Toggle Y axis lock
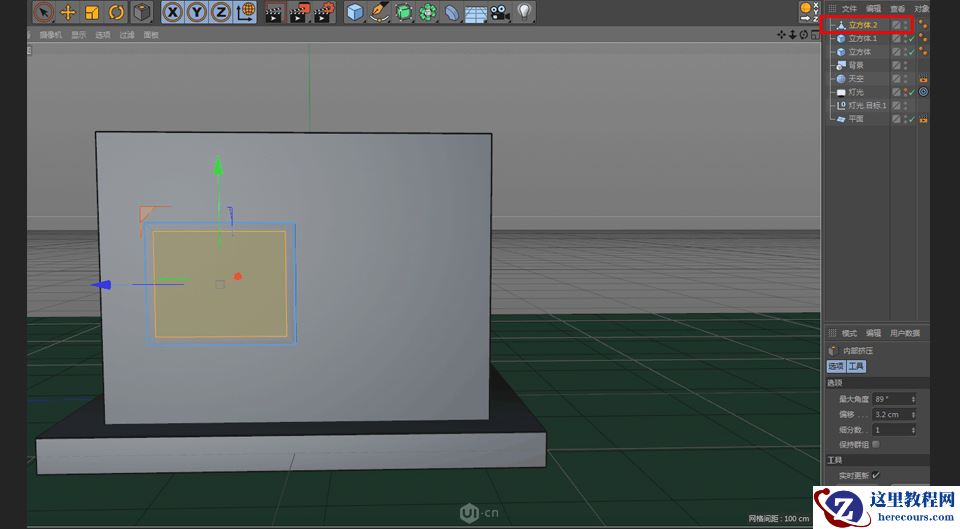Screen dimensions: 960x529 (x=197, y=12)
